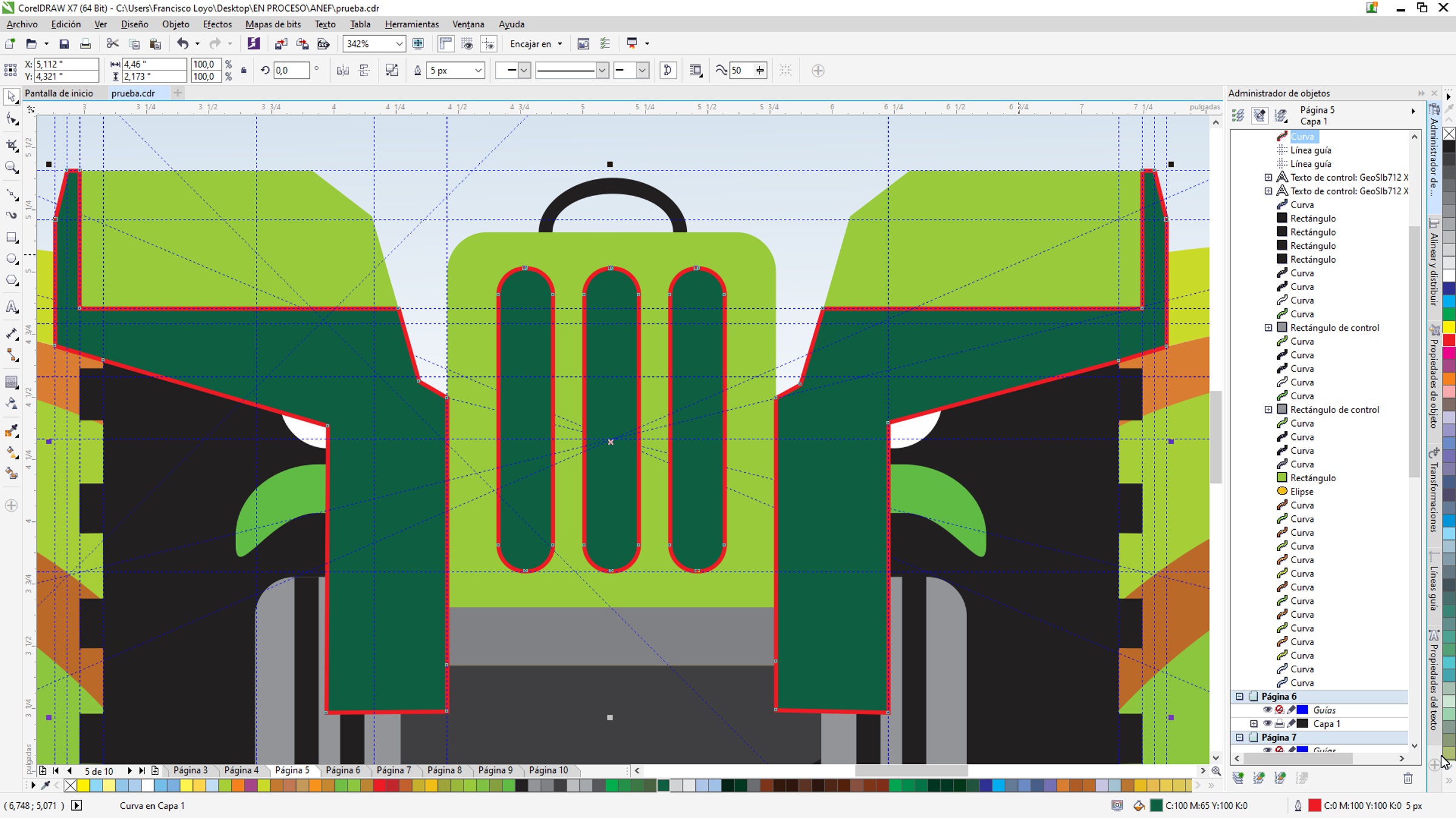Viewport: 1456px width, 818px height.
Task: Click the Print icon
Action: point(86,44)
